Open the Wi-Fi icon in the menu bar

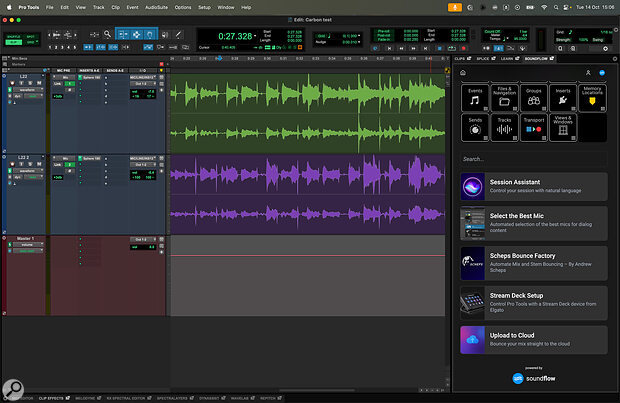[544, 8]
